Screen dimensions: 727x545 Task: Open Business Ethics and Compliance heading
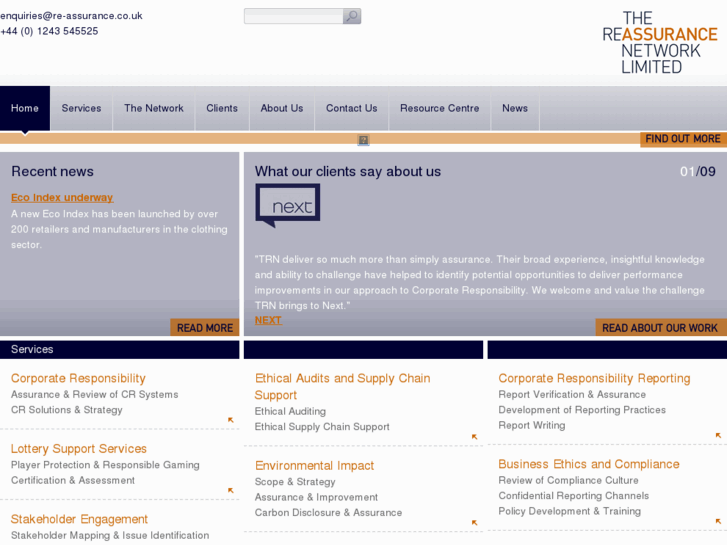click(589, 464)
